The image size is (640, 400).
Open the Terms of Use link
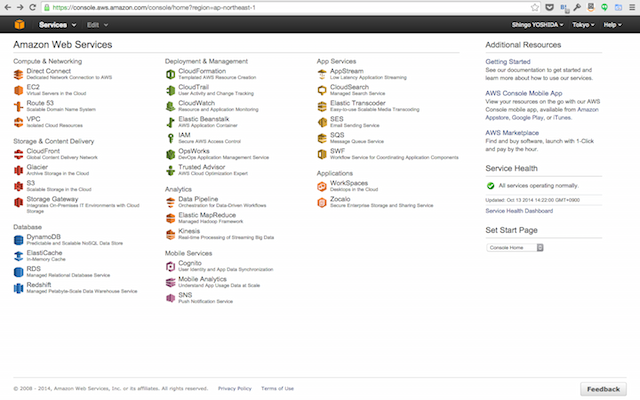(x=278, y=388)
